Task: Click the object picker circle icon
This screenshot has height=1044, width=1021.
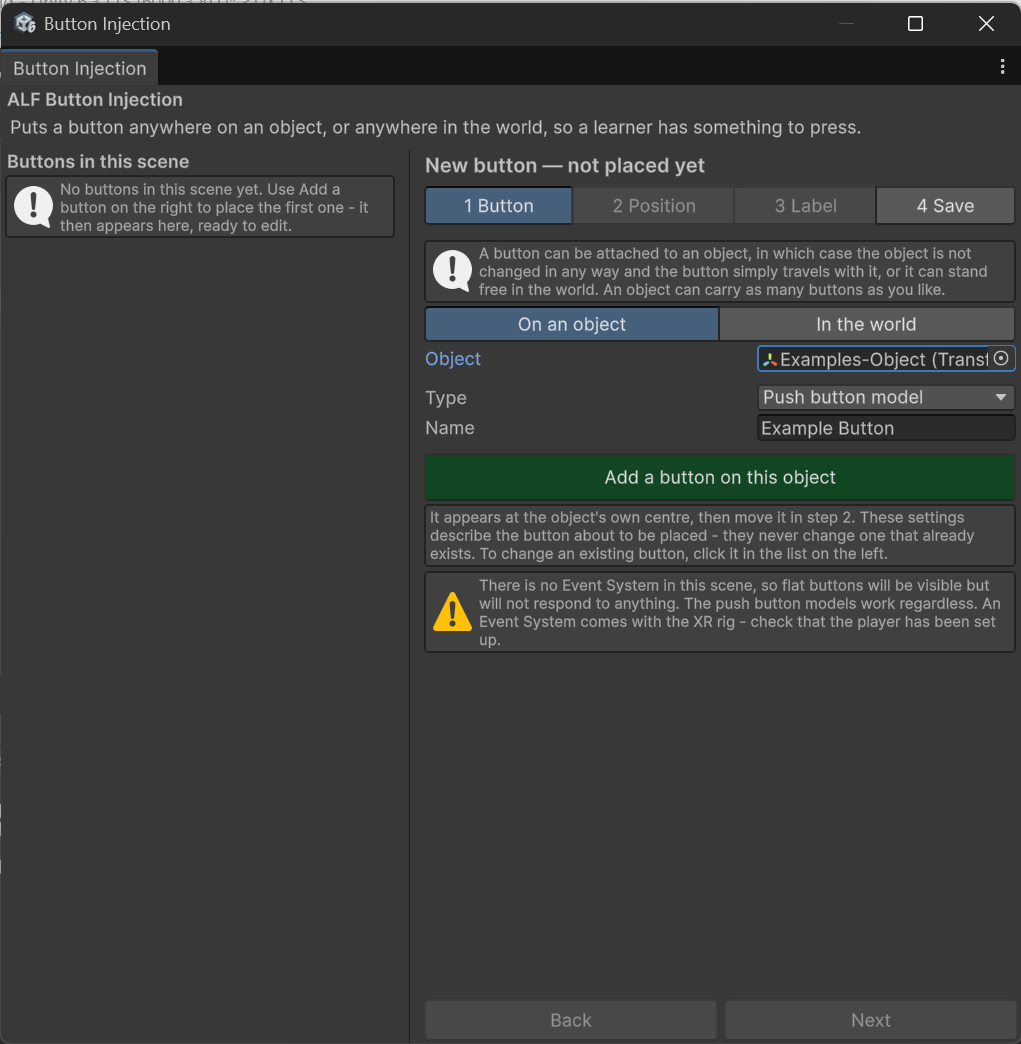Action: point(1000,358)
